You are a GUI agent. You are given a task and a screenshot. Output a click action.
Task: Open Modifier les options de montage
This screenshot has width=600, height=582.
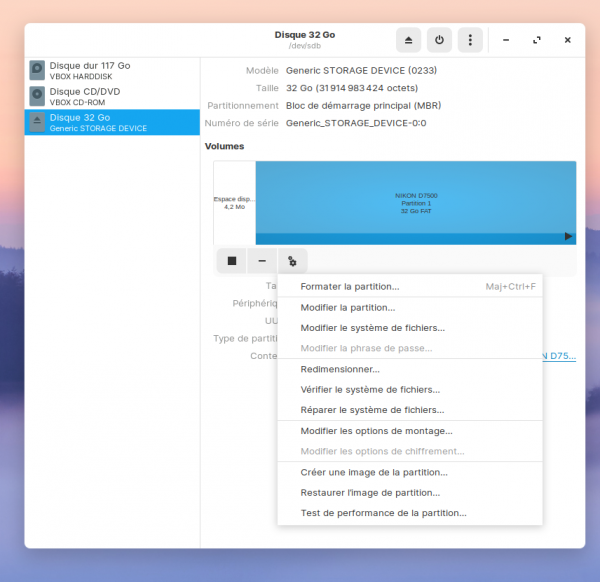click(x=376, y=431)
